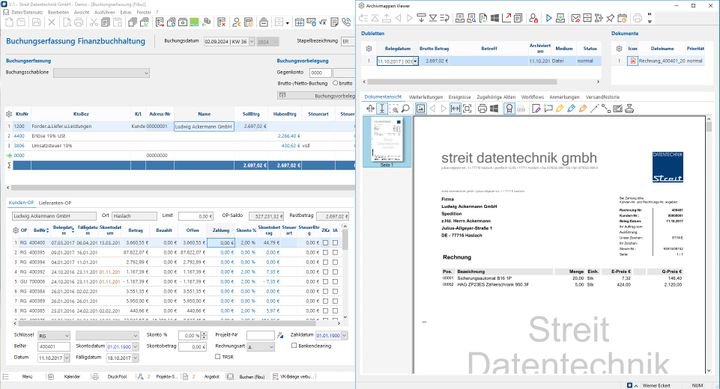The height and width of the screenshot is (389, 720).
Task: Open the Fälligdatum date dropdown
Action: point(135,358)
